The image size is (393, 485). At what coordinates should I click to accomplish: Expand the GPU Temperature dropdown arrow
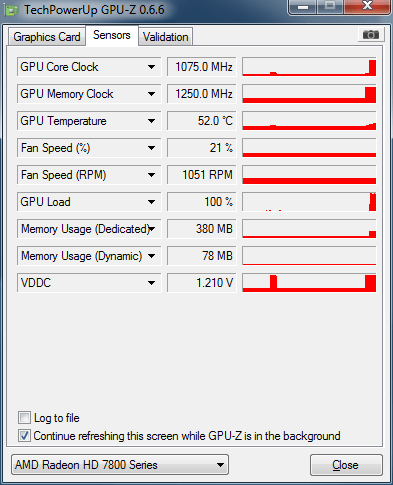tap(151, 121)
